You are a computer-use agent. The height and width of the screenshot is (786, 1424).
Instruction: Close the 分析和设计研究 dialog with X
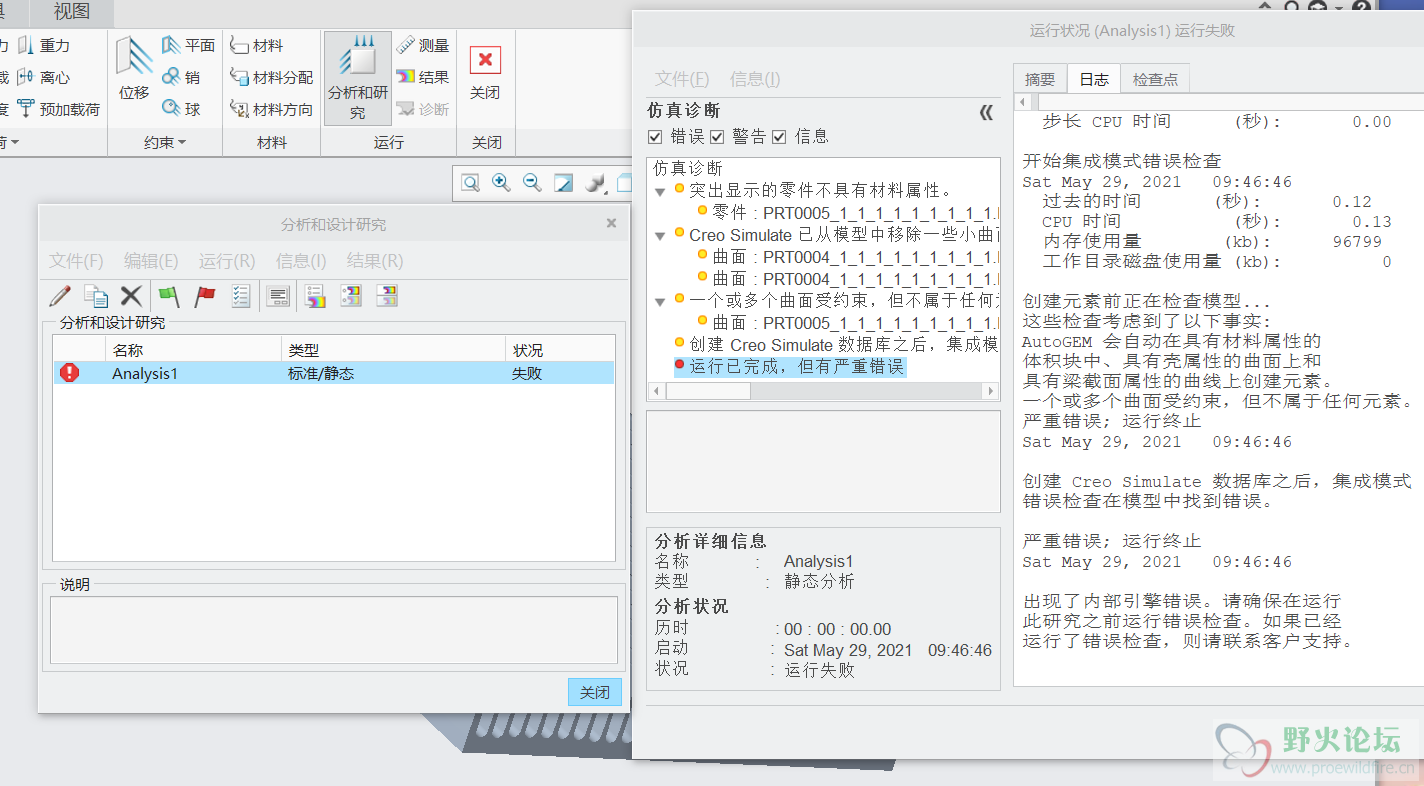[x=611, y=223]
